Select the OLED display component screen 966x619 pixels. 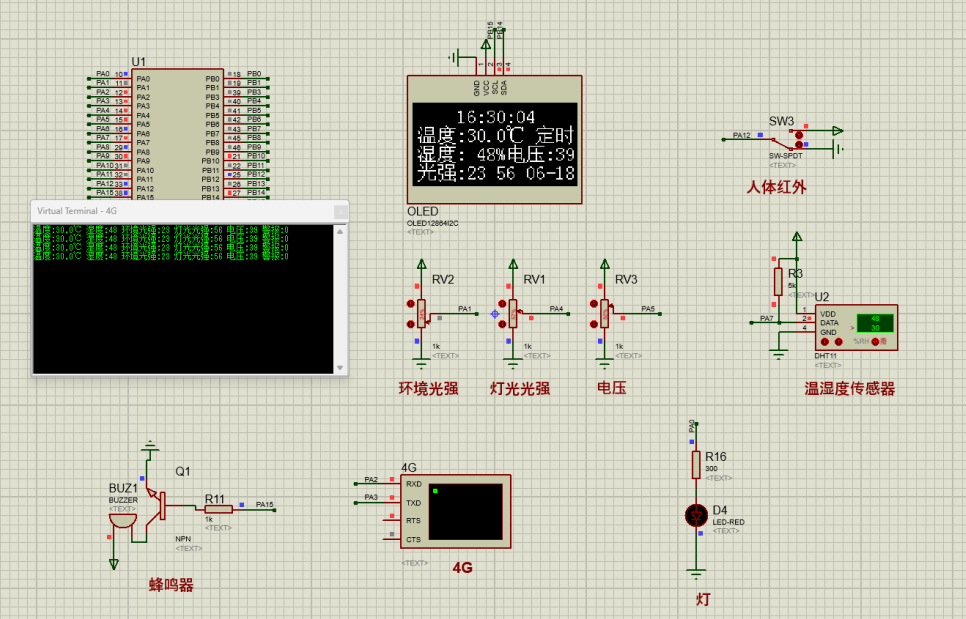tap(494, 143)
